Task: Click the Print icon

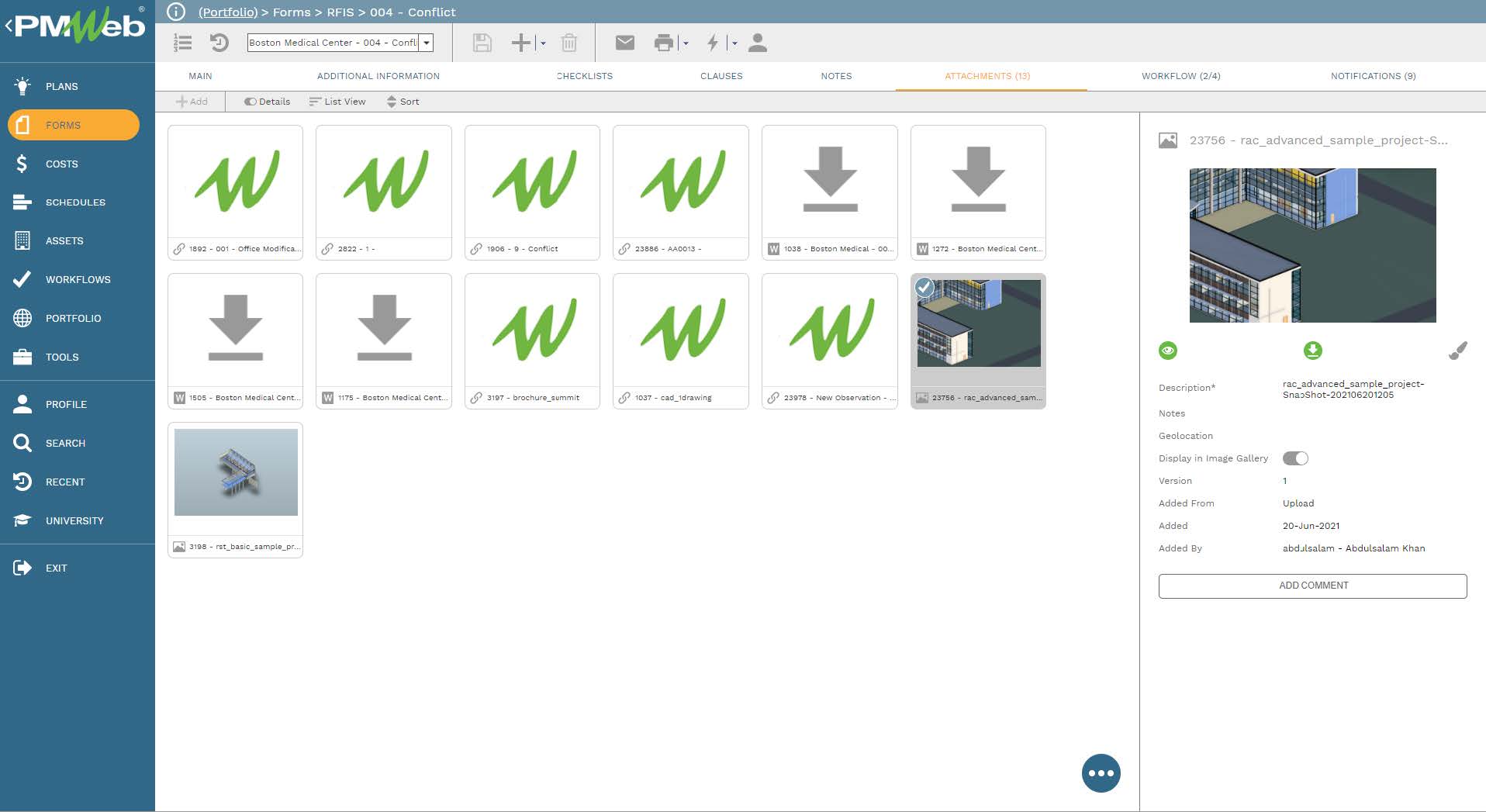Action: tap(664, 43)
